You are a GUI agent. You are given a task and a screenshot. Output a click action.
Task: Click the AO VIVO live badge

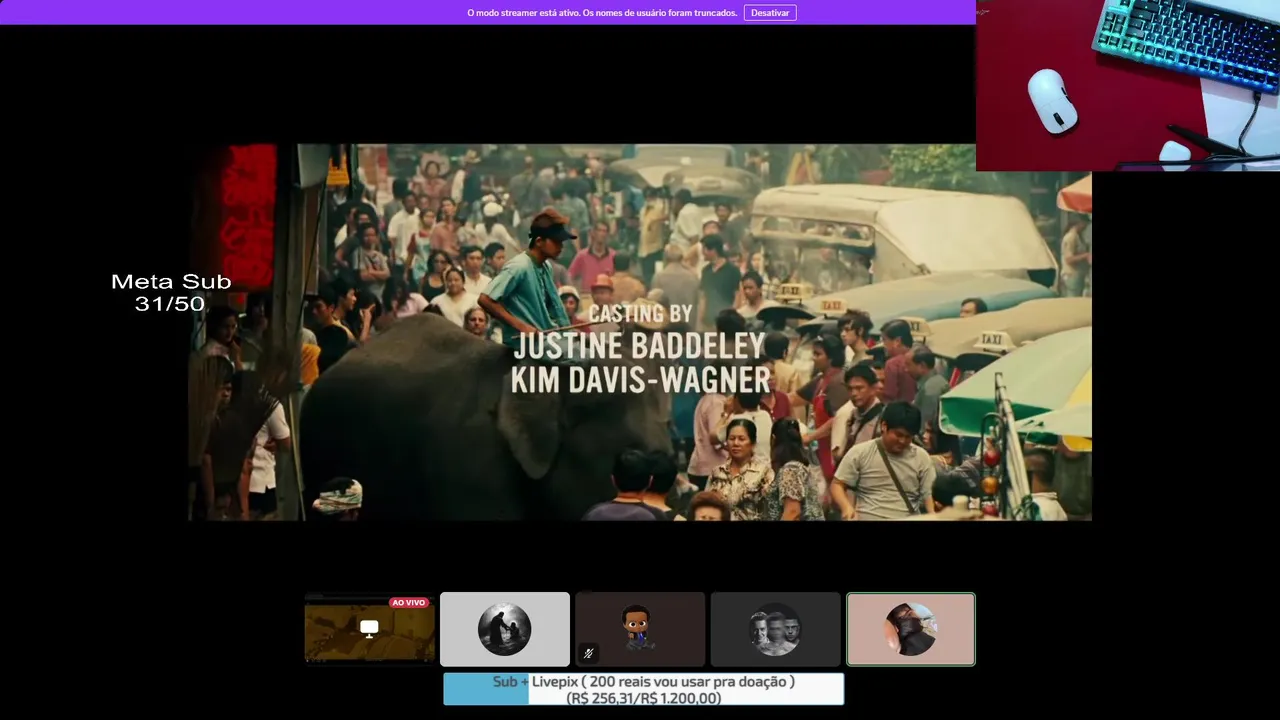pyautogui.click(x=409, y=603)
